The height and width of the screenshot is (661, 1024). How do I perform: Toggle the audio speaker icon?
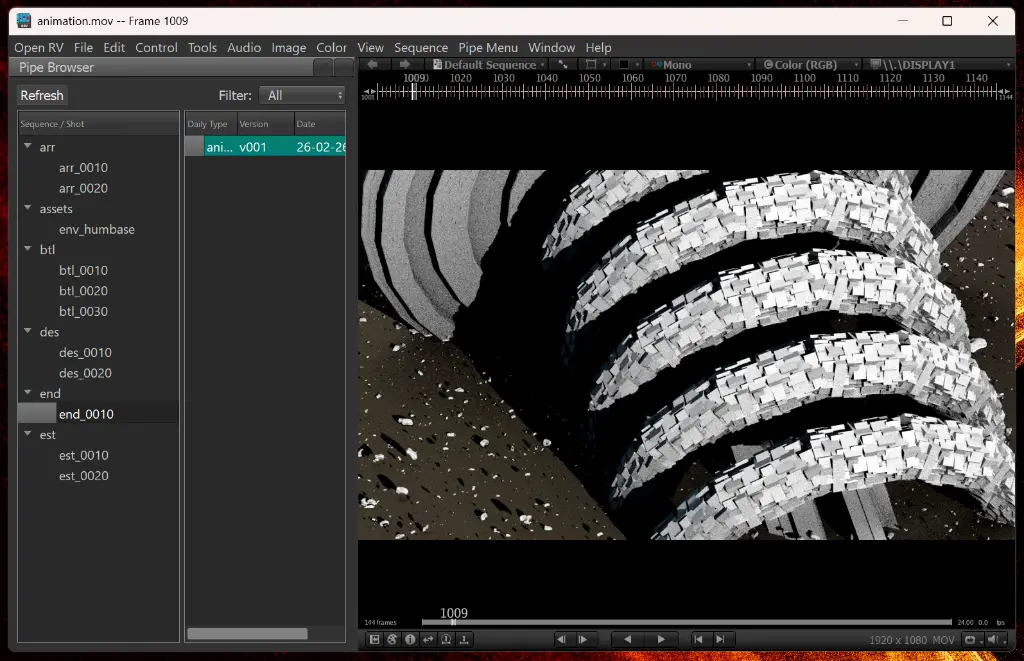click(x=993, y=639)
